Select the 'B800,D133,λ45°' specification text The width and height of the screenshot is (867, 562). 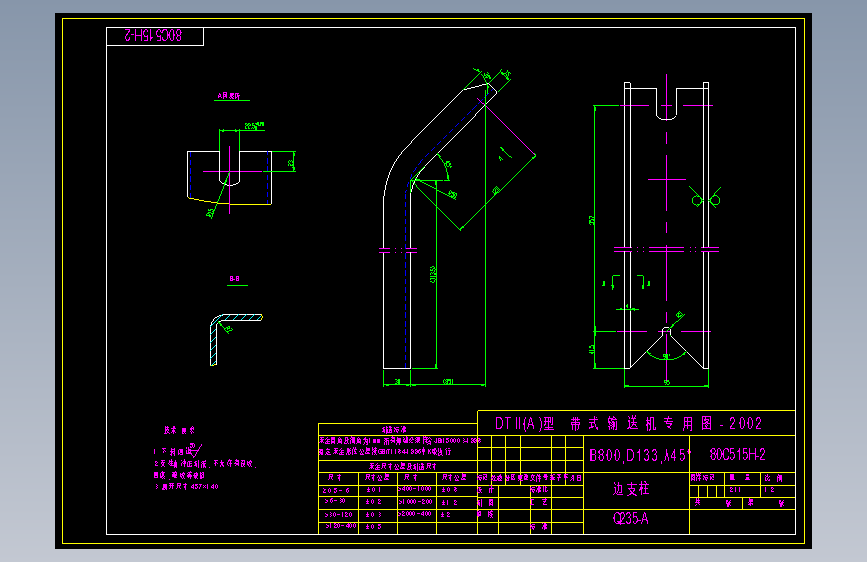coord(640,455)
